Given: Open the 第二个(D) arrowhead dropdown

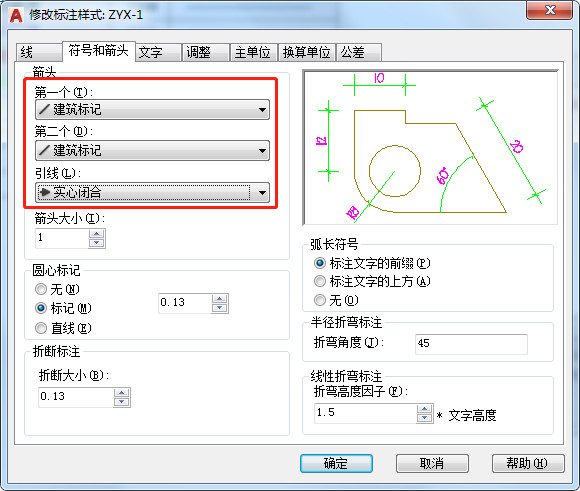Looking at the screenshot, I should click(152, 151).
